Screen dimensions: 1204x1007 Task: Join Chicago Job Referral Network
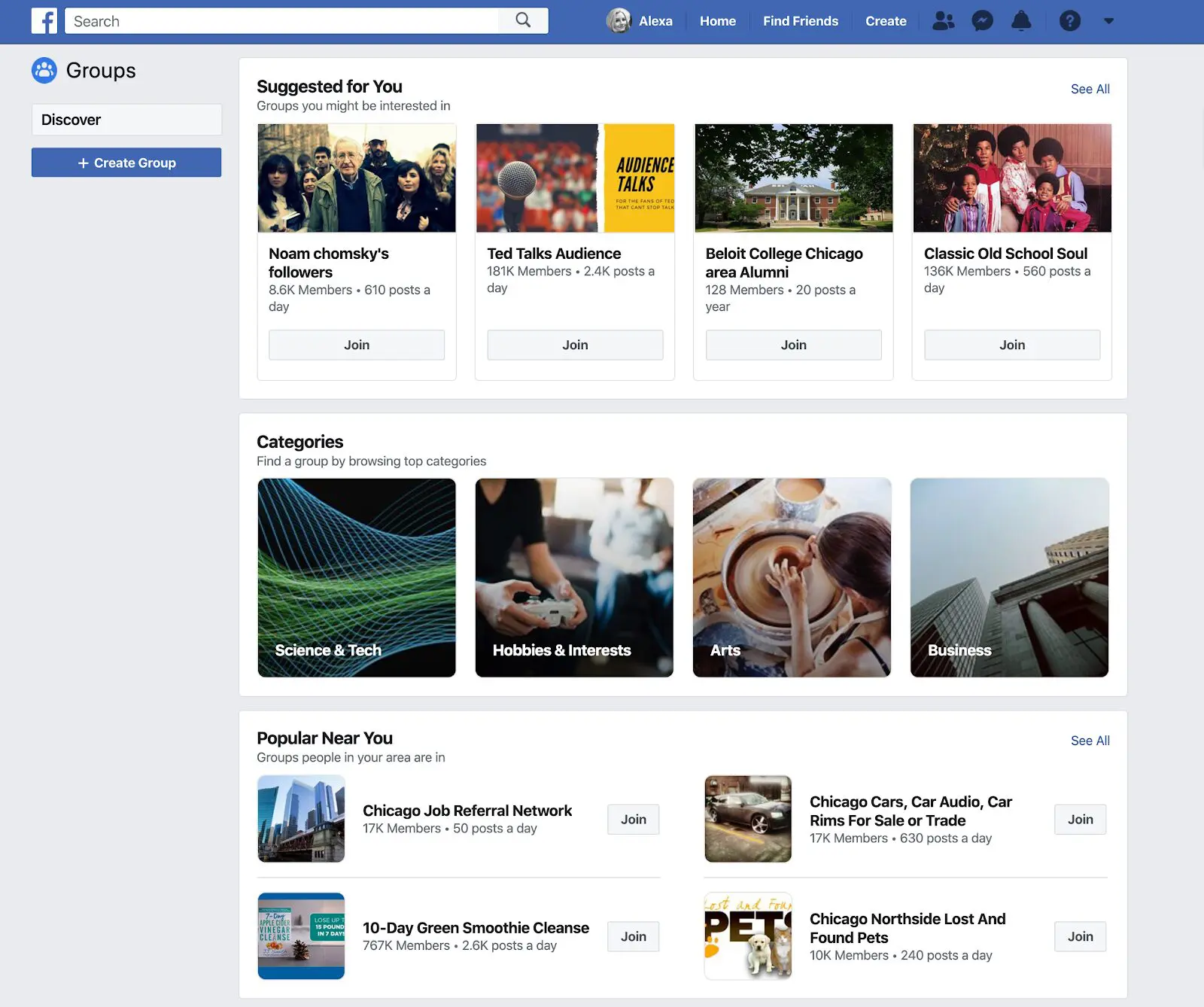[x=634, y=820]
